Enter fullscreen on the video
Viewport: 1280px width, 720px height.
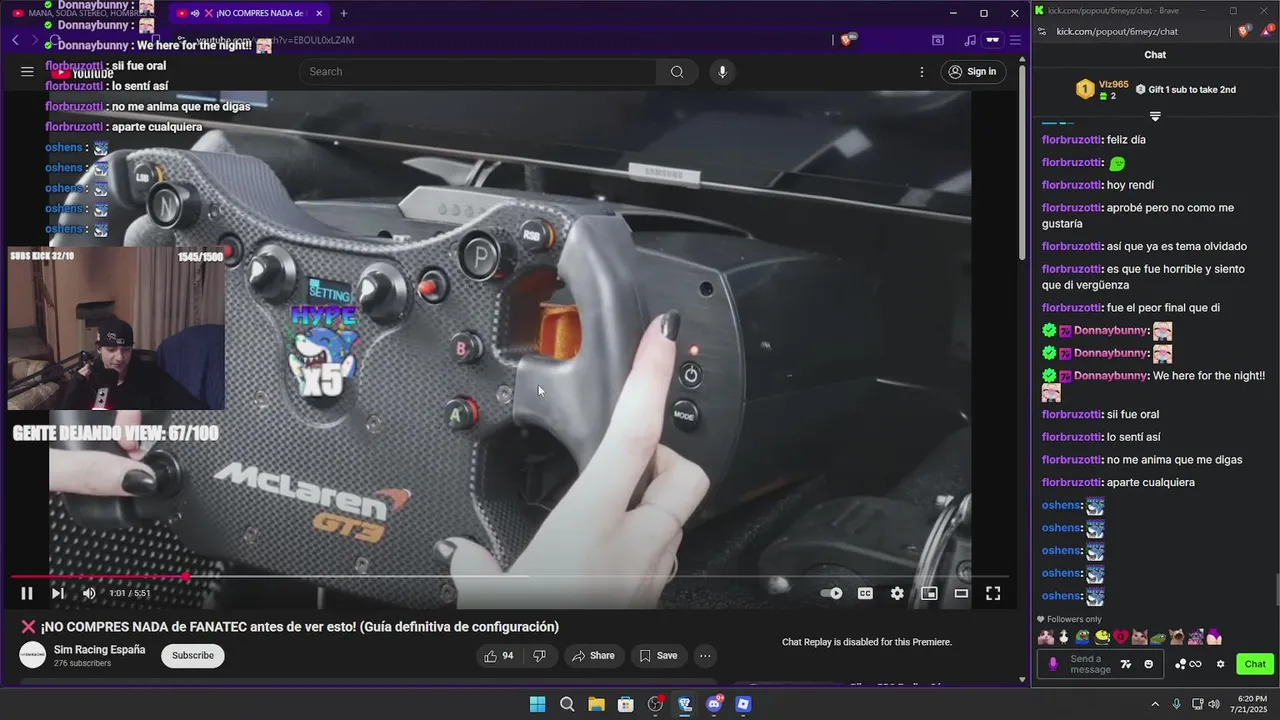993,593
